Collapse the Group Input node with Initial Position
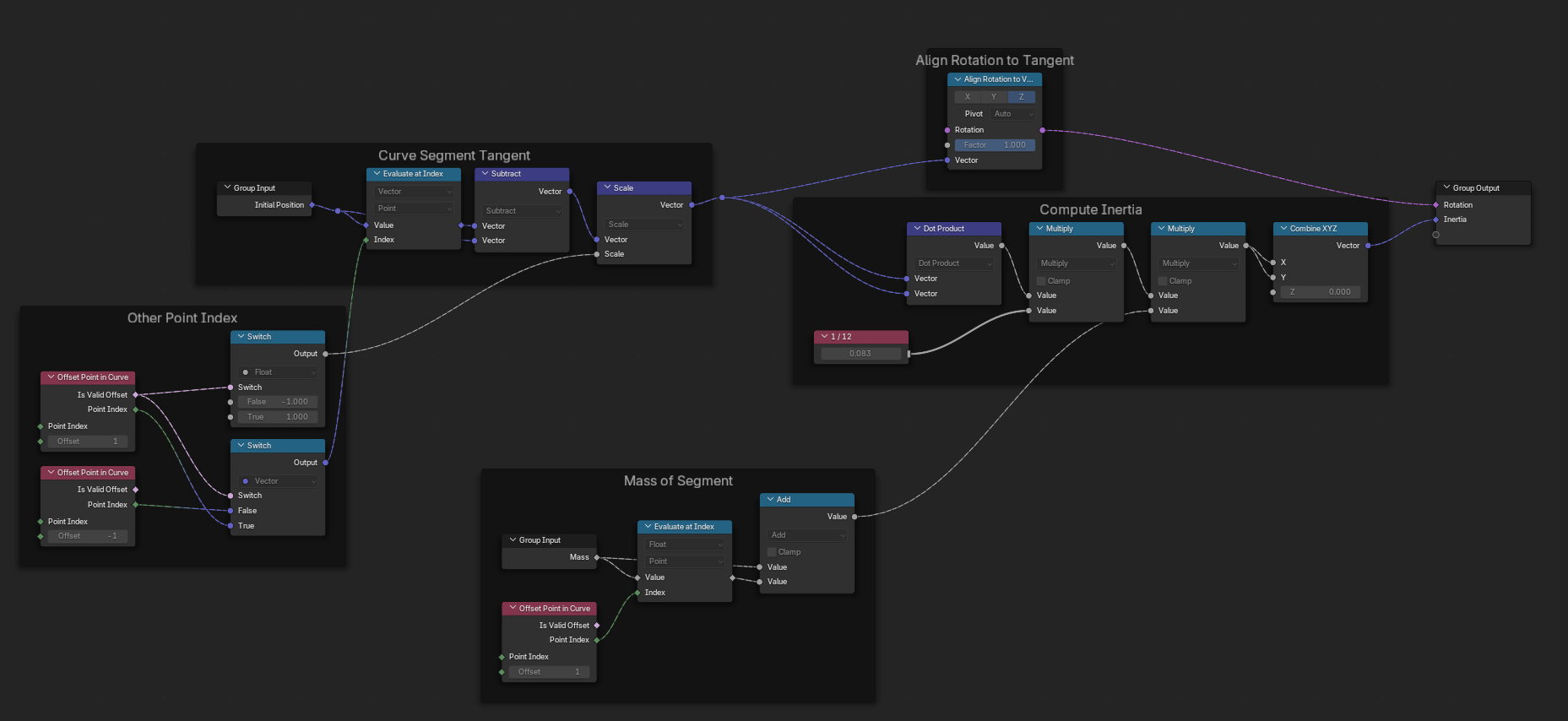Viewport: 1568px width, 721px height. click(227, 187)
